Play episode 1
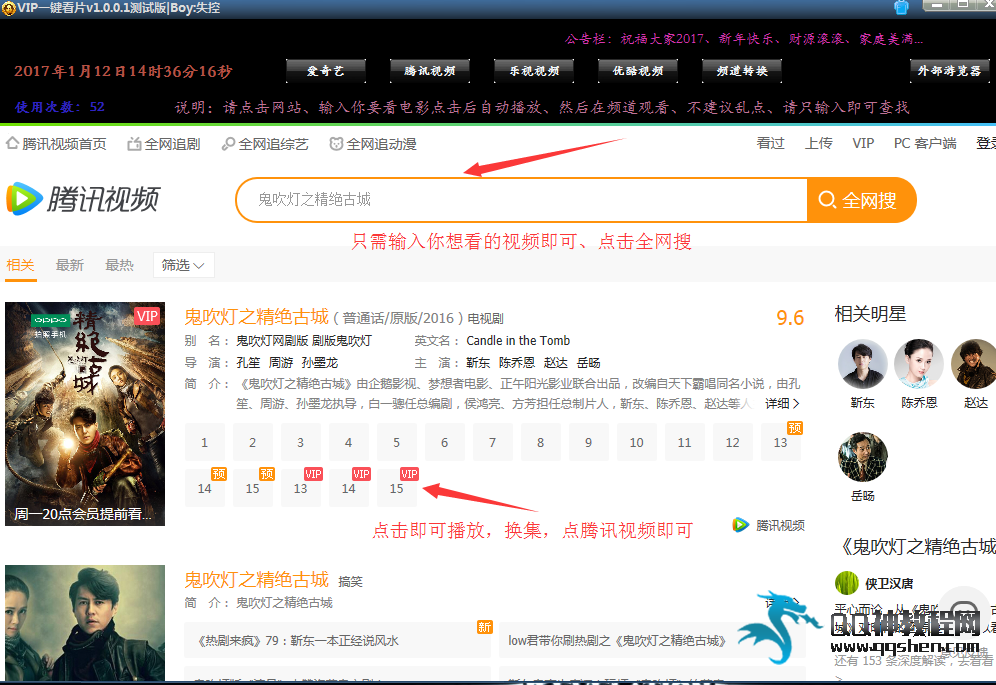The height and width of the screenshot is (685, 996). pos(205,442)
